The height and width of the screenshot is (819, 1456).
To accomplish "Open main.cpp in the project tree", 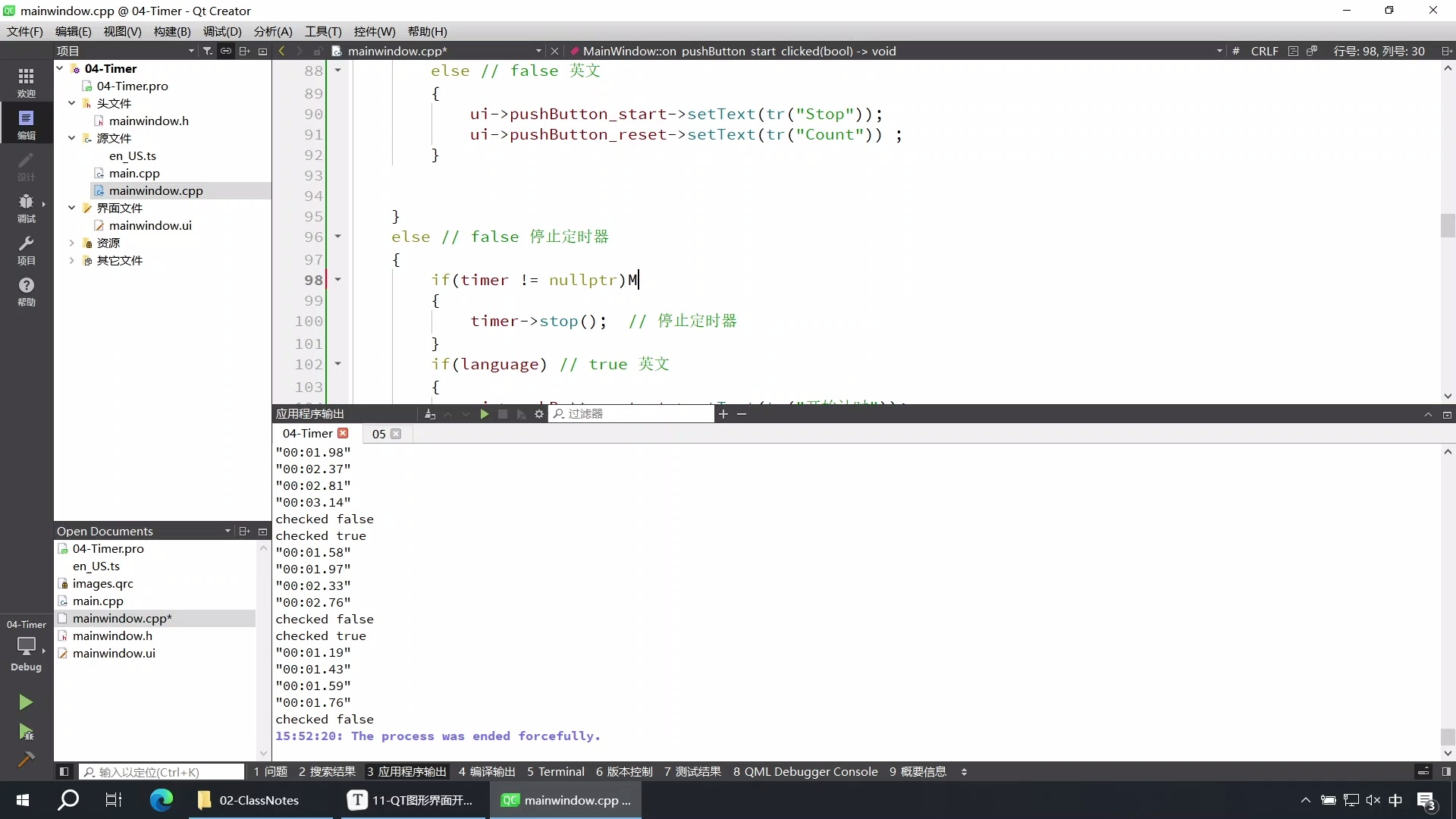I will [x=134, y=173].
